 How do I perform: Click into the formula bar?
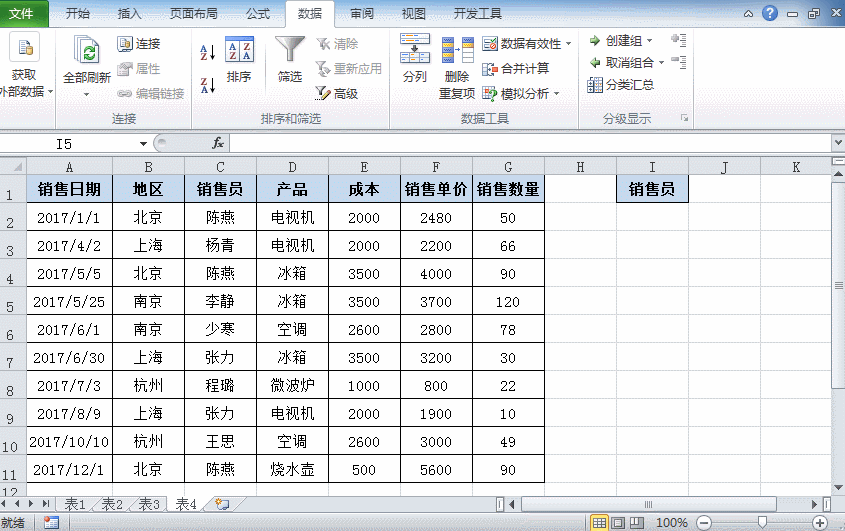coord(531,143)
